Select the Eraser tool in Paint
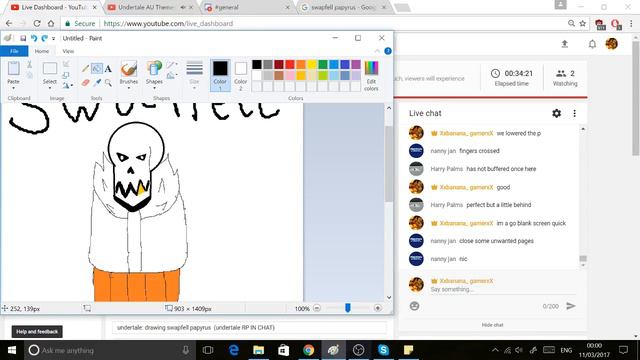Viewport: 640px width, 360px height. coord(85,83)
